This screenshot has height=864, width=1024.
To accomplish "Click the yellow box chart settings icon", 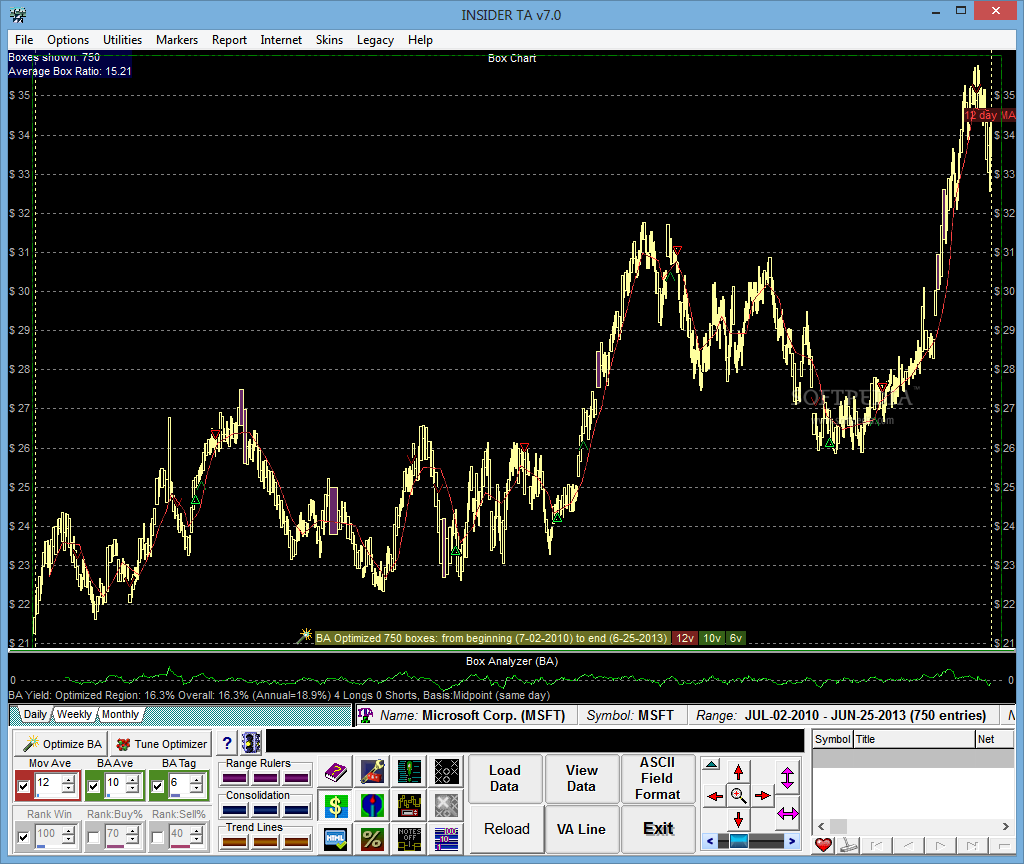I will tap(409, 806).
